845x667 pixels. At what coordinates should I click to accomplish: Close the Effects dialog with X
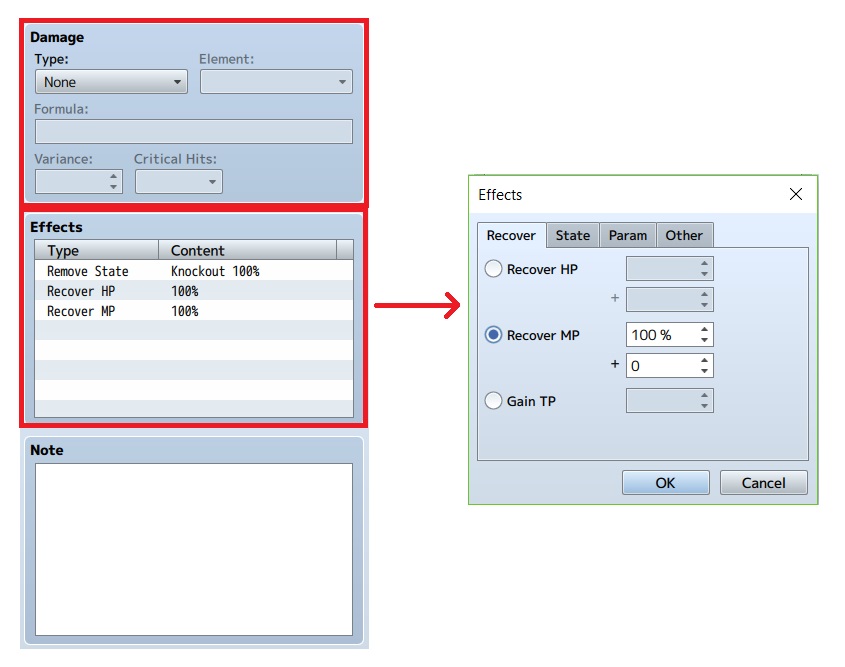[x=796, y=194]
